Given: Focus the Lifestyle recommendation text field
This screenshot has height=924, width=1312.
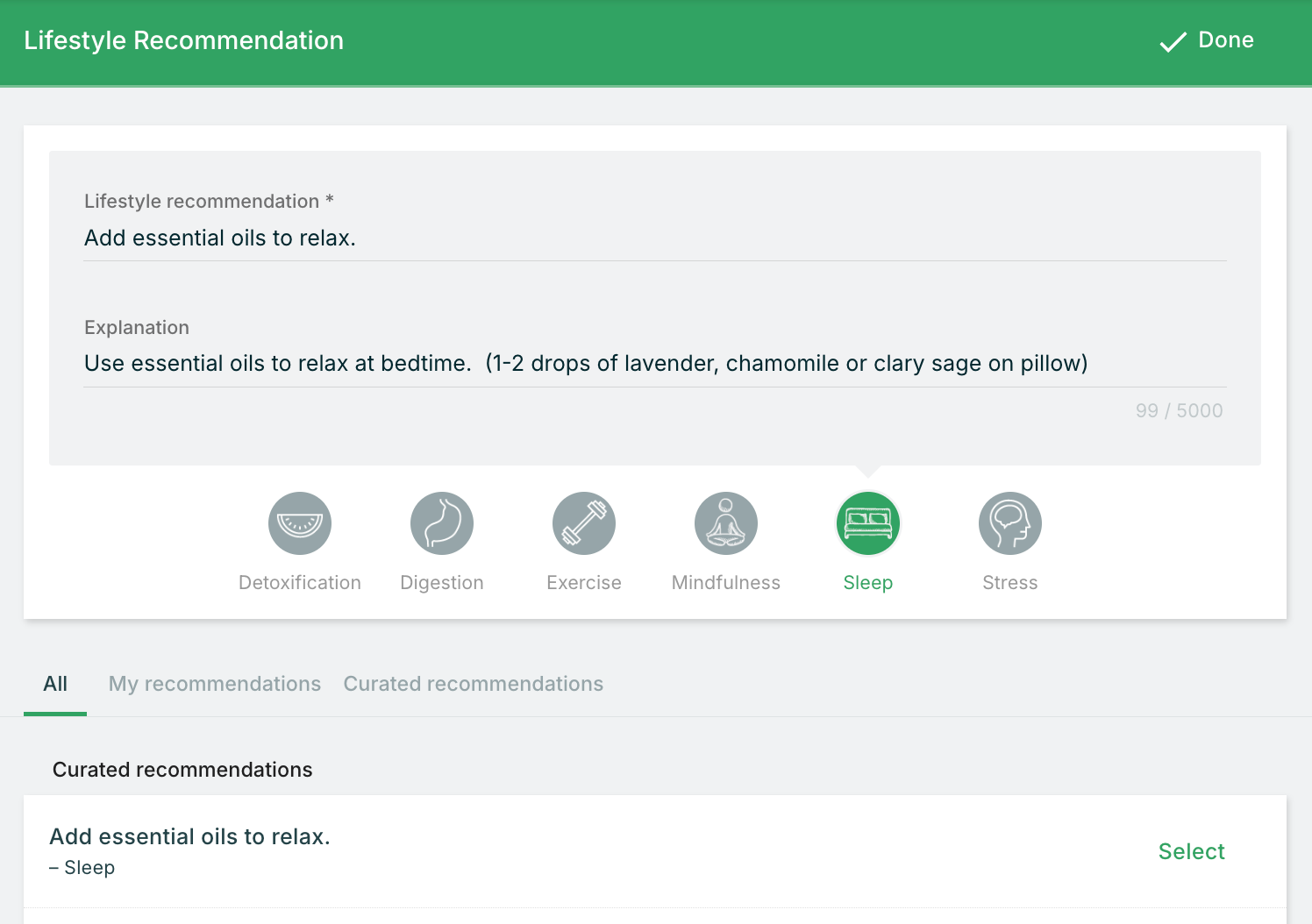Looking at the screenshot, I should [654, 238].
